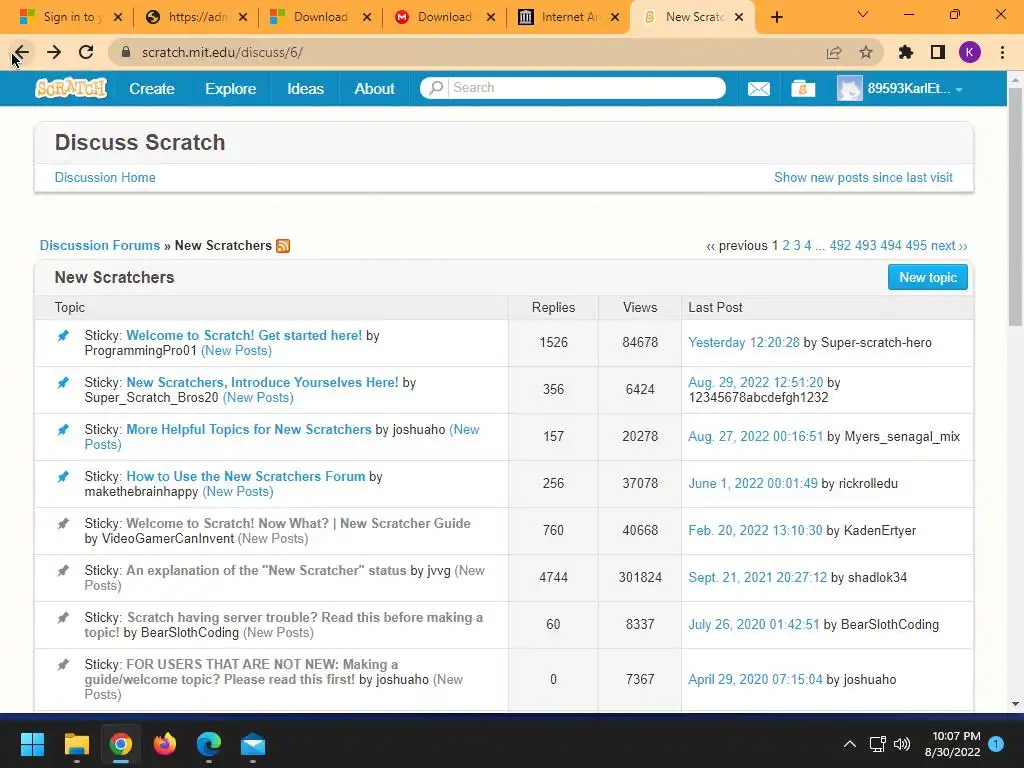Viewport: 1024px width, 768px height.
Task: Click the Discussion Home link
Action: (105, 178)
